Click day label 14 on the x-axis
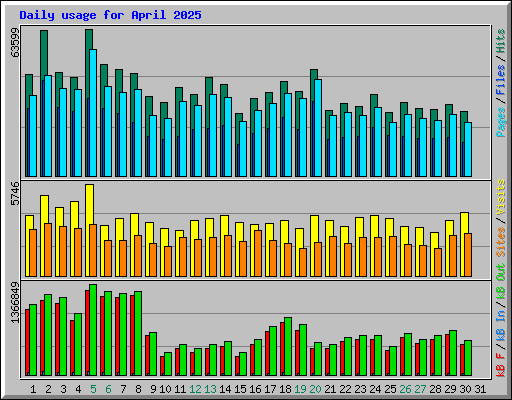 [x=225, y=389]
